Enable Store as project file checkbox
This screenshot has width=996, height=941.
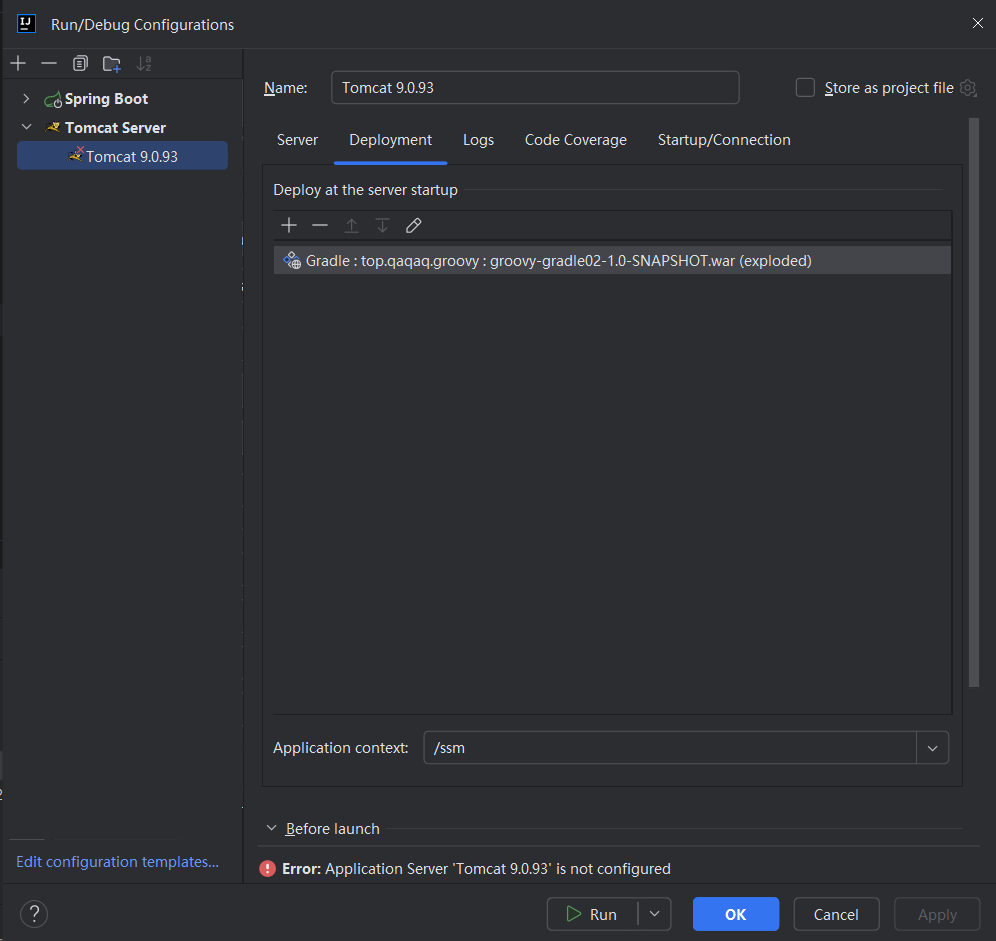[805, 88]
